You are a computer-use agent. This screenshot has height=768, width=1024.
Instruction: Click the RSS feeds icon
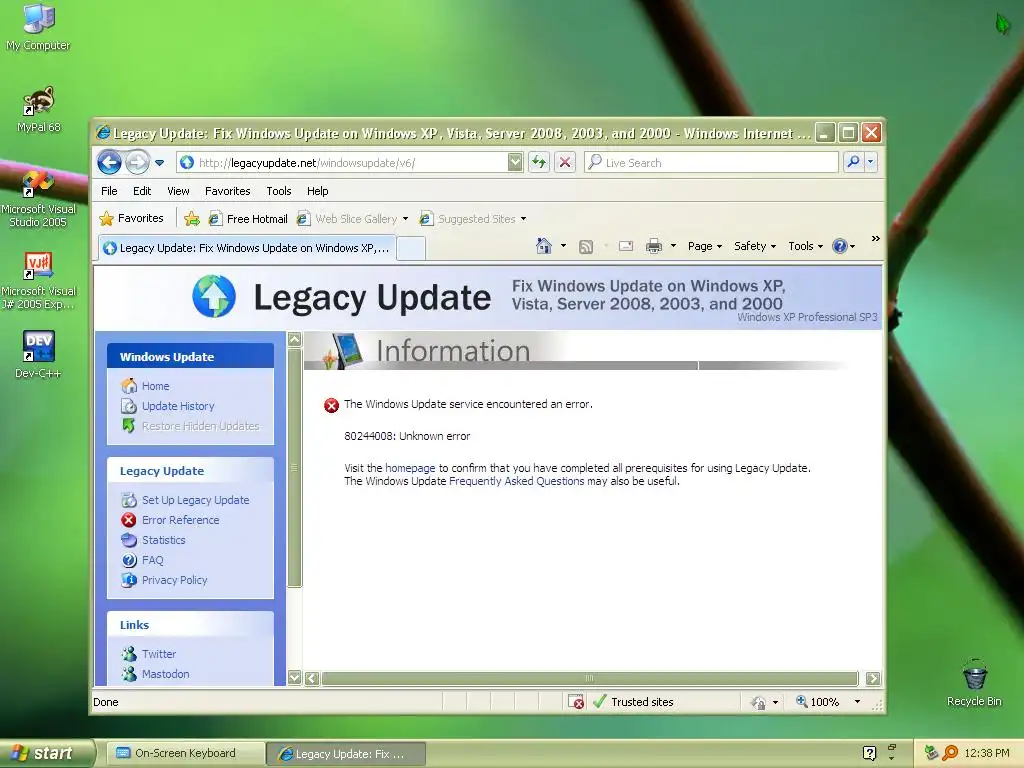click(586, 247)
